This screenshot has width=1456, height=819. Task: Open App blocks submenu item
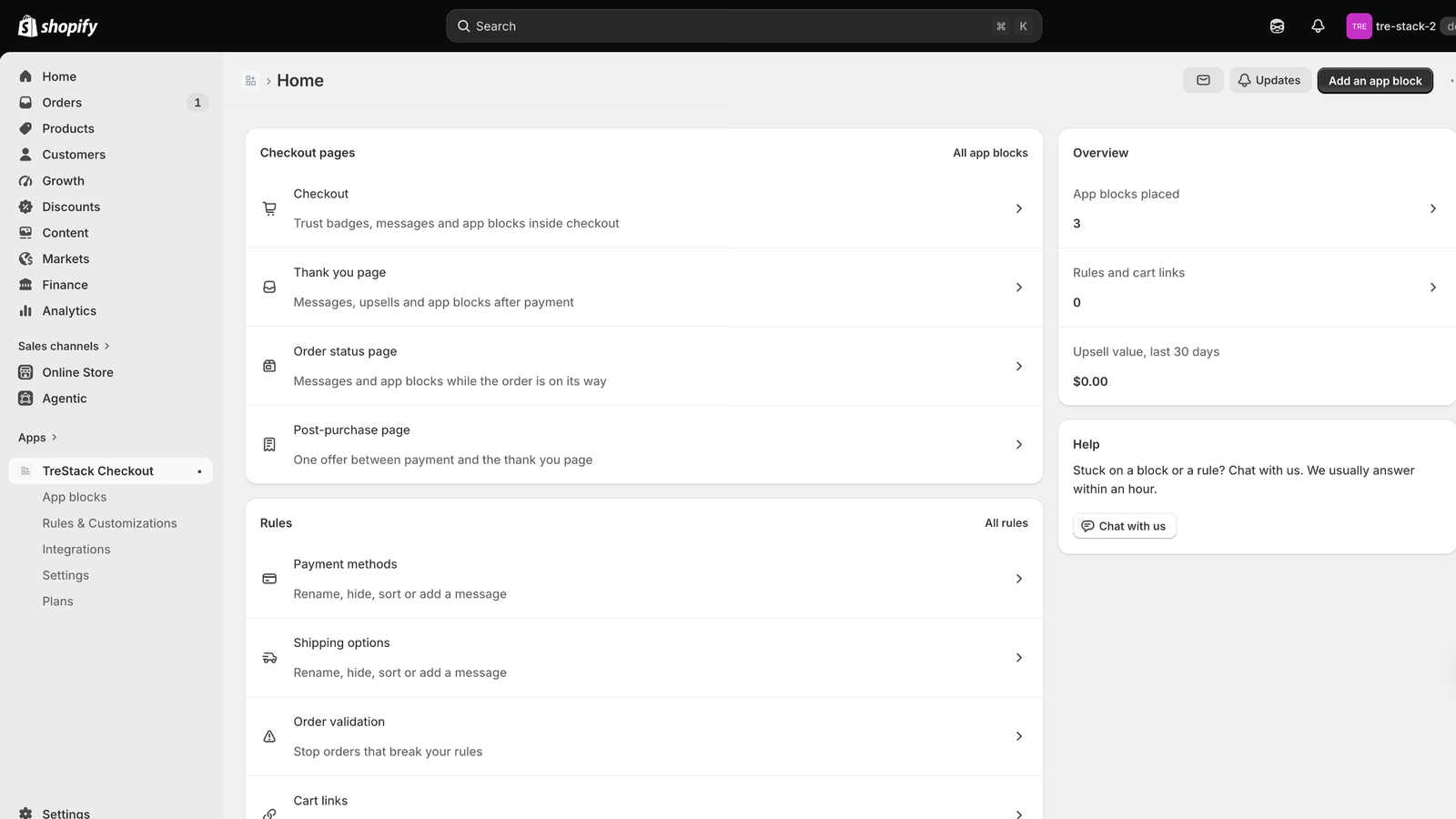pos(75,497)
